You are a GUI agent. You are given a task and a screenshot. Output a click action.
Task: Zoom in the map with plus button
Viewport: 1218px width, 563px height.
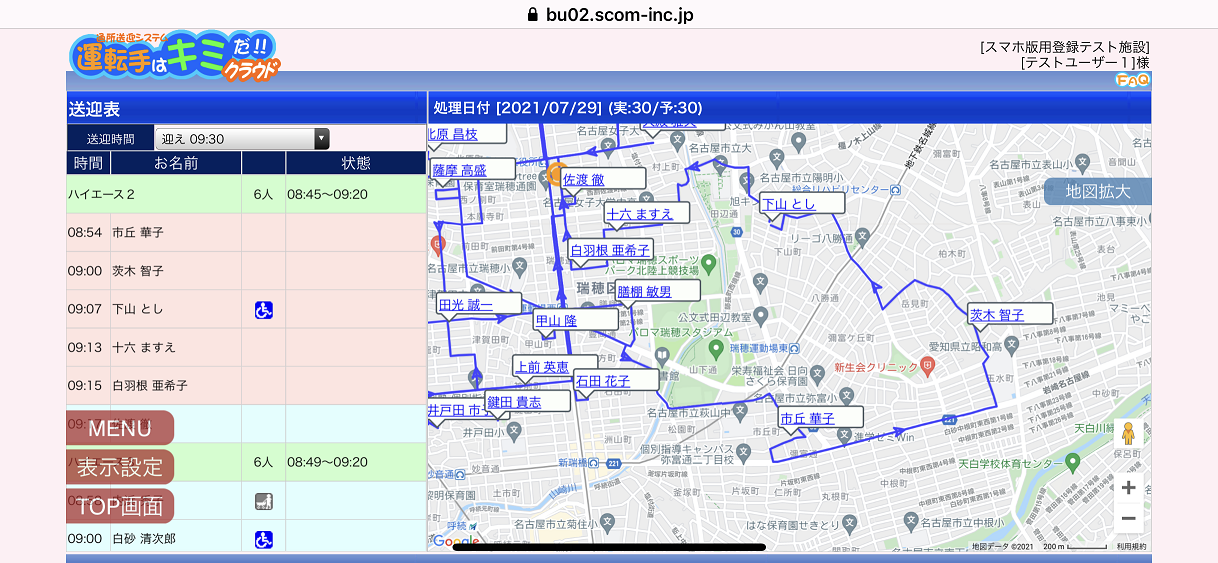[x=1129, y=488]
